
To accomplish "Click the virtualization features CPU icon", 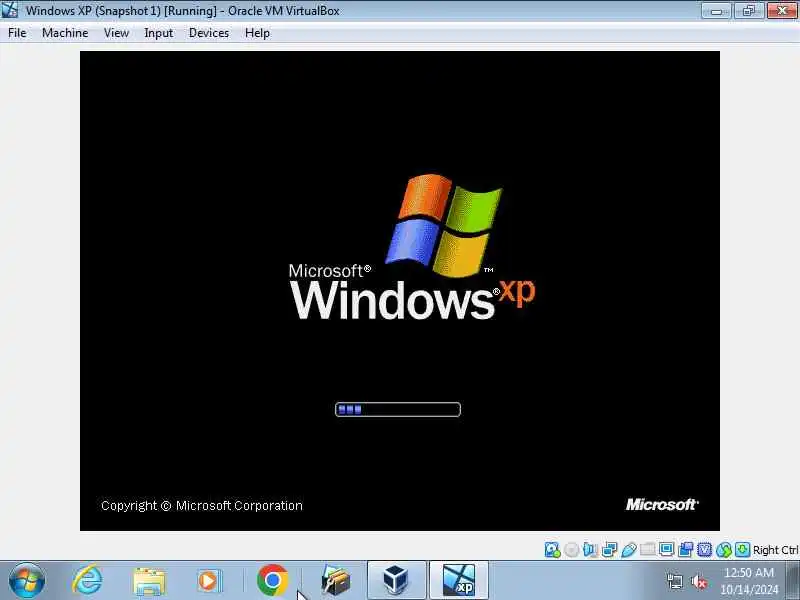I will click(x=705, y=549).
